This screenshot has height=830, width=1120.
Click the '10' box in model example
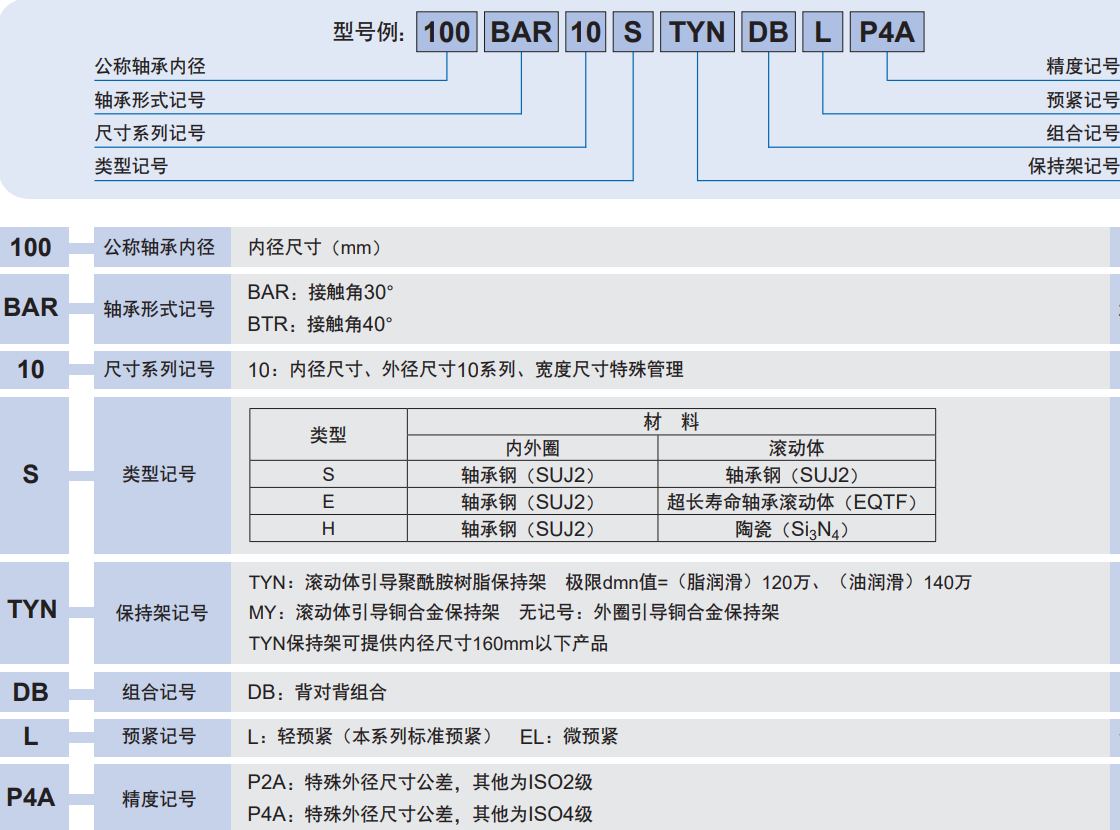click(586, 32)
